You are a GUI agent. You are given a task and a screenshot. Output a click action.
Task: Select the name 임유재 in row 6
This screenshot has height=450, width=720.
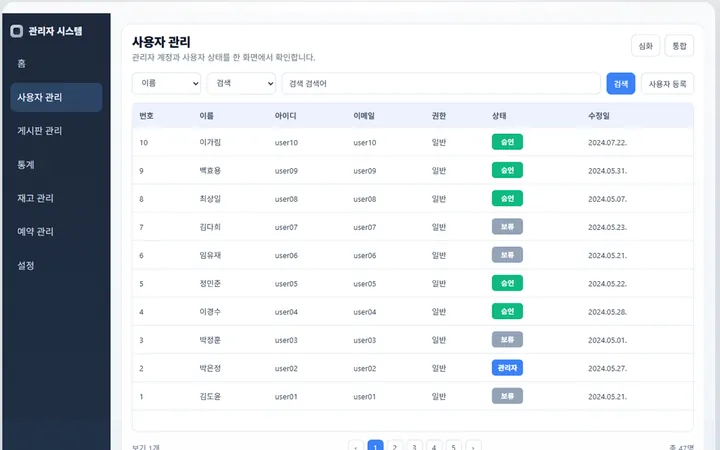tap(210, 255)
